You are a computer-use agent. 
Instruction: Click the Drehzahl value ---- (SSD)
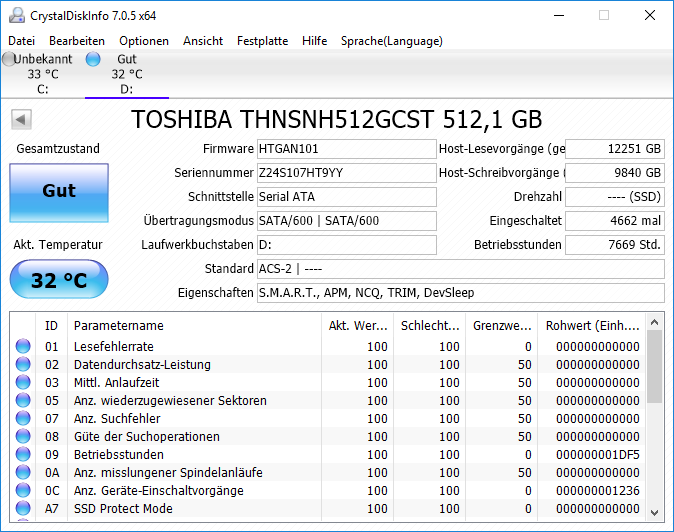point(615,197)
